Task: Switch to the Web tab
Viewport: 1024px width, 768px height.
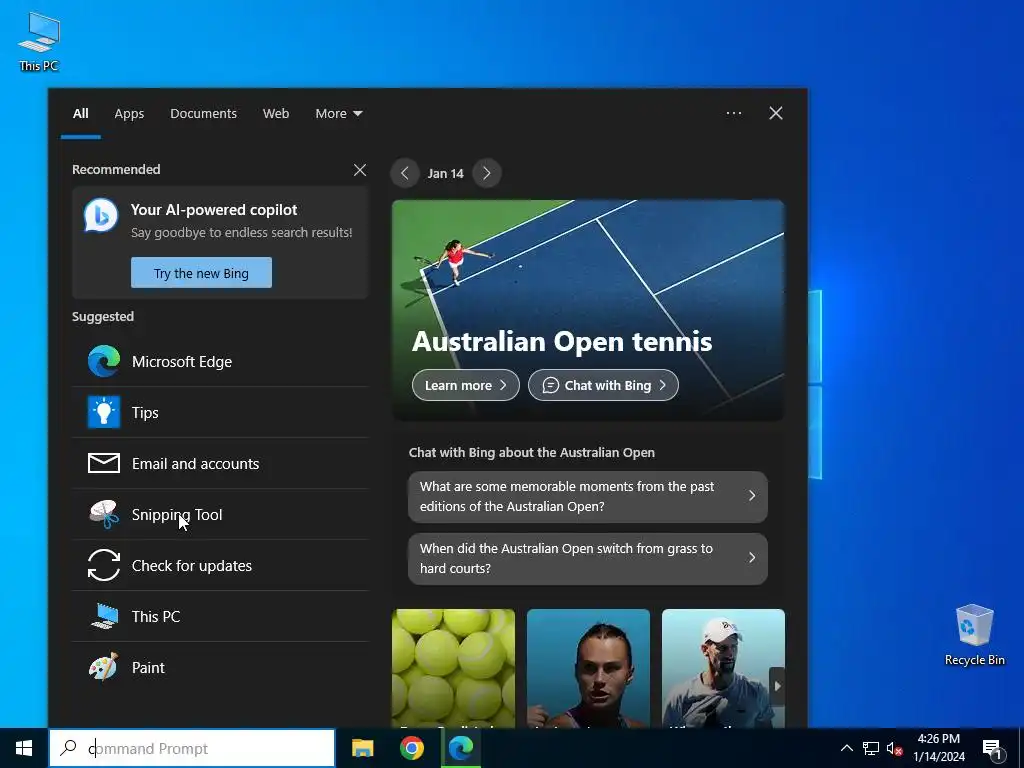Action: (276, 114)
